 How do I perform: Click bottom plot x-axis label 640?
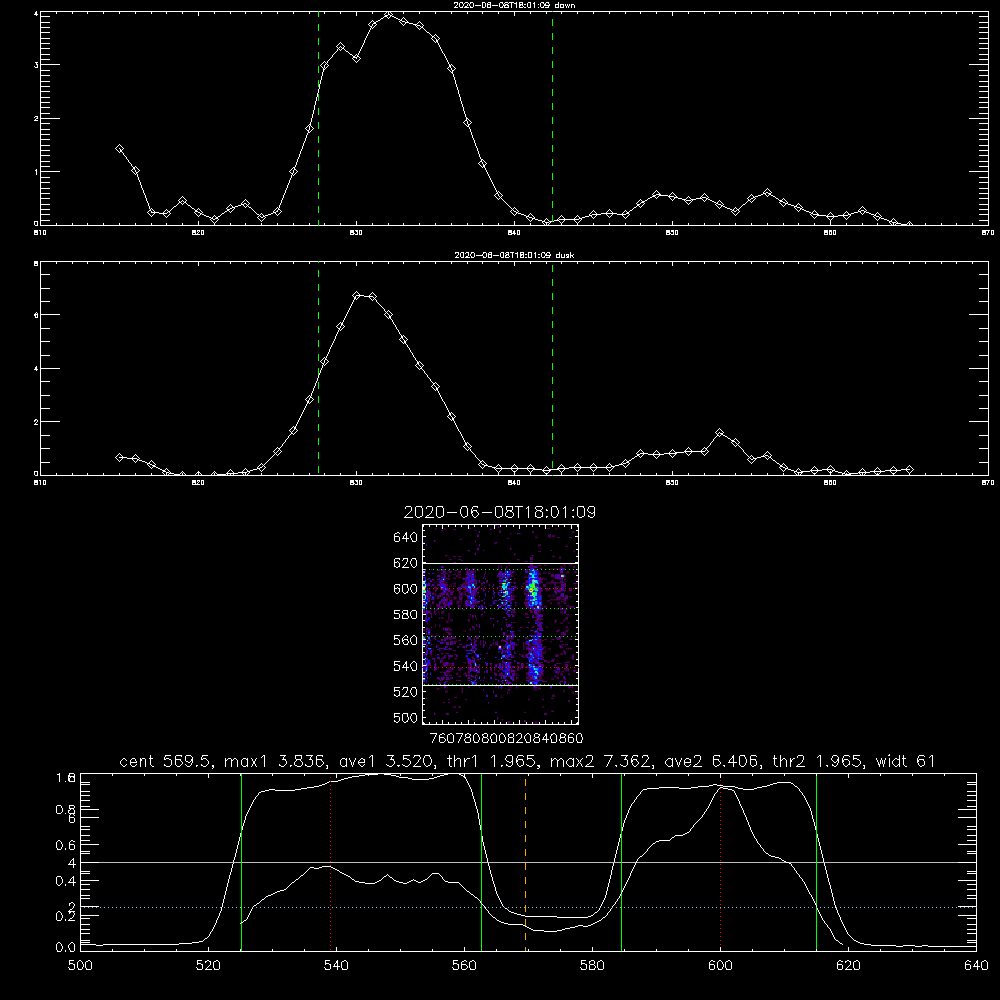pyautogui.click(x=976, y=966)
